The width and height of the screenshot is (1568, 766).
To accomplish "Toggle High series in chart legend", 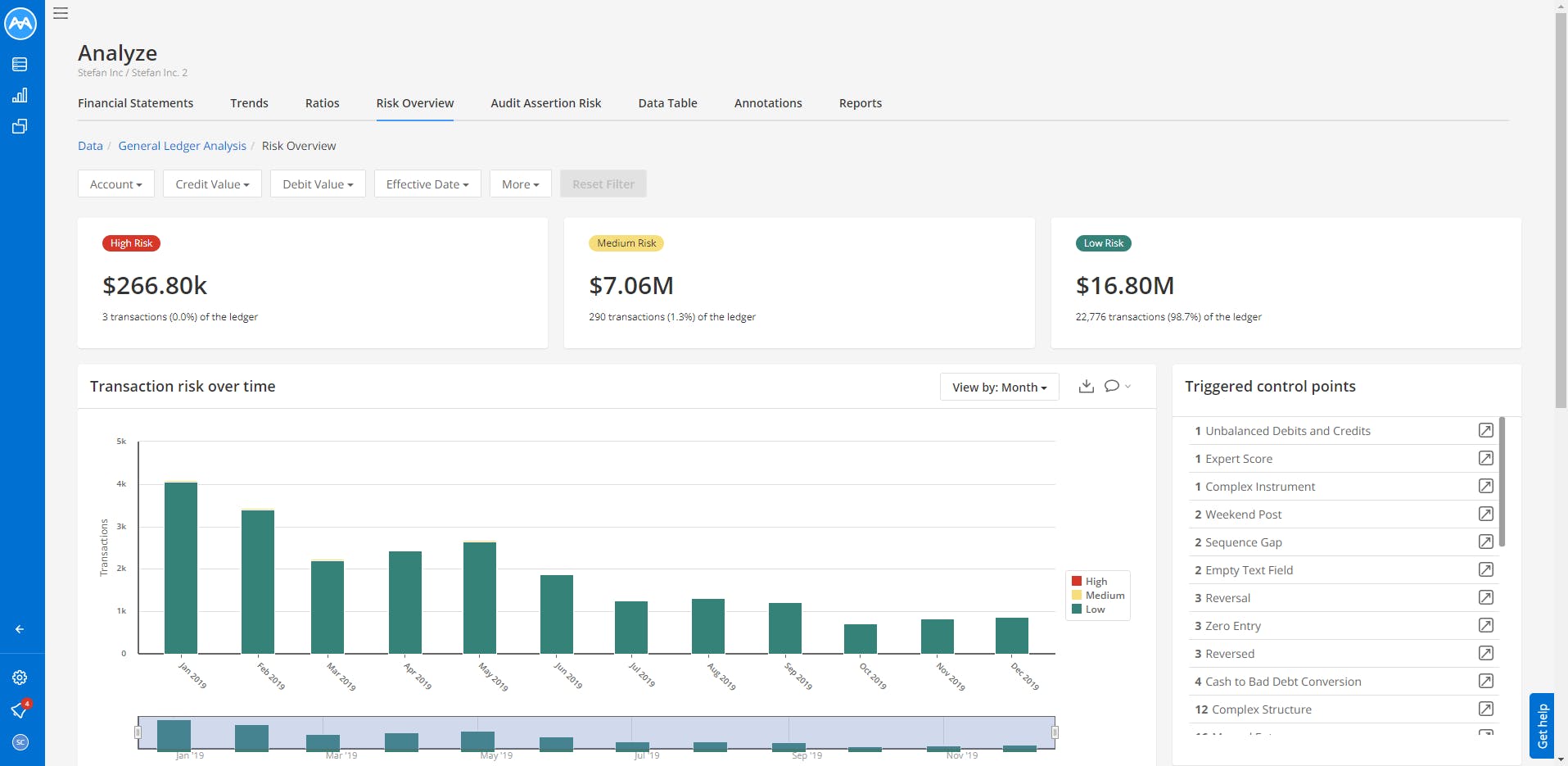I will coord(1090,582).
